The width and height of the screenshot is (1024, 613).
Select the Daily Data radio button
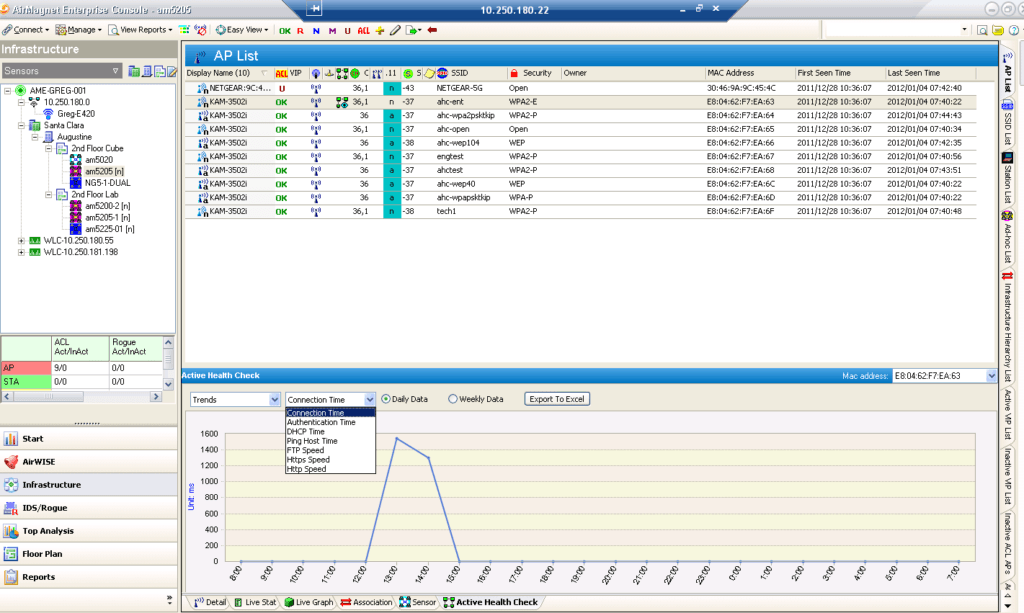click(386, 399)
